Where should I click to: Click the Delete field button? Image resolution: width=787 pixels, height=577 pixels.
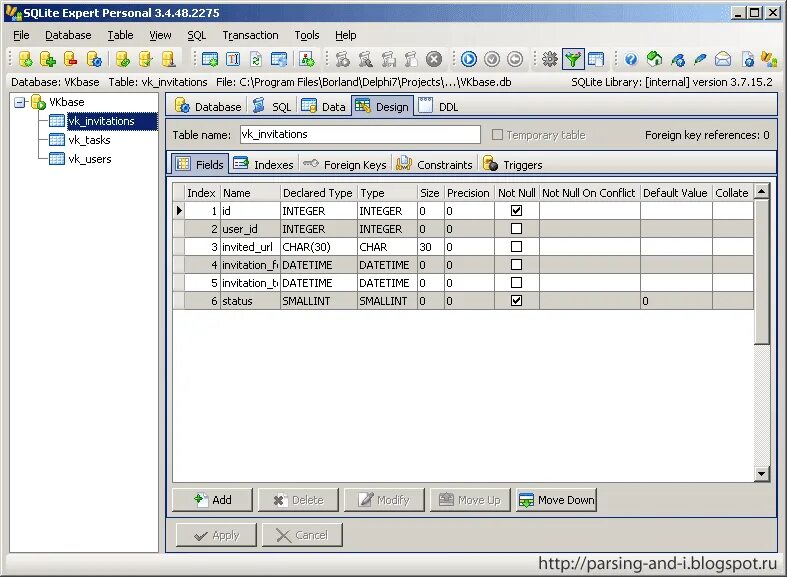point(298,500)
